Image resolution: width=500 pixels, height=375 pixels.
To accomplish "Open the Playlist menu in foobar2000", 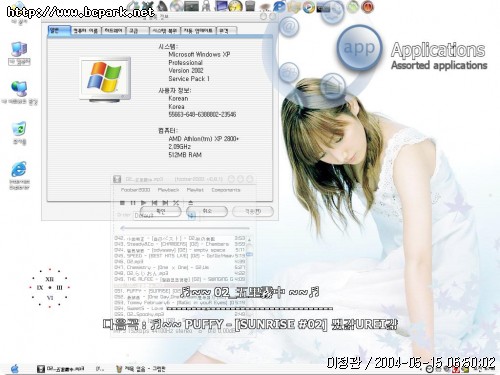I will [195, 190].
